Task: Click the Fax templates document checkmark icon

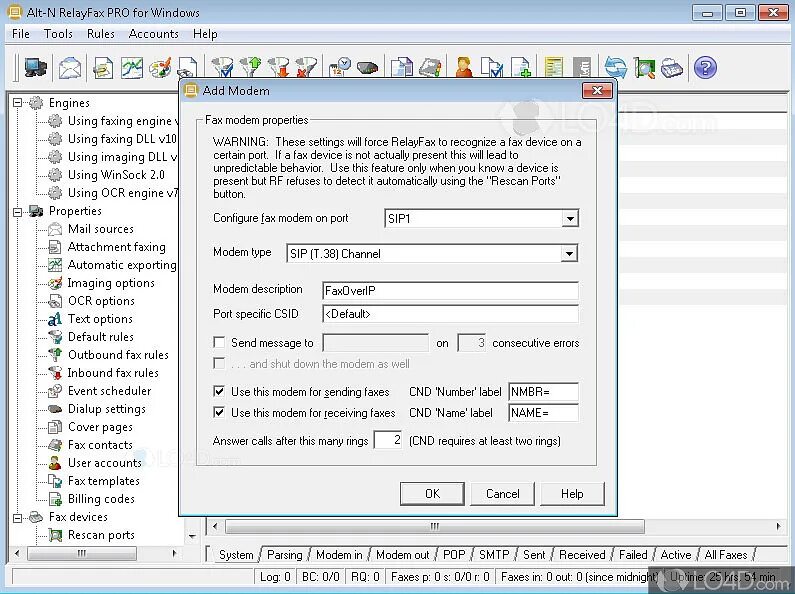Action: point(492,67)
